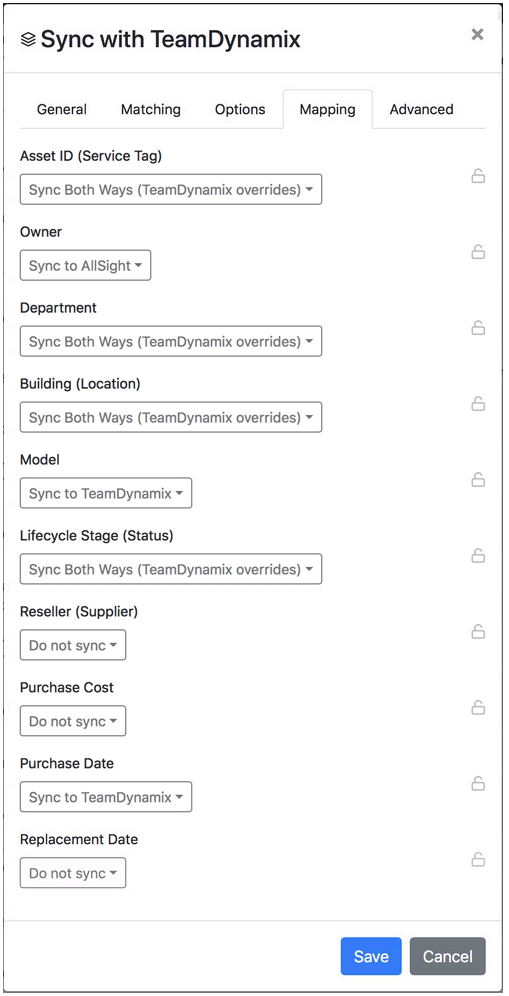Open the Reseller Do not sync dropdown

(73, 645)
